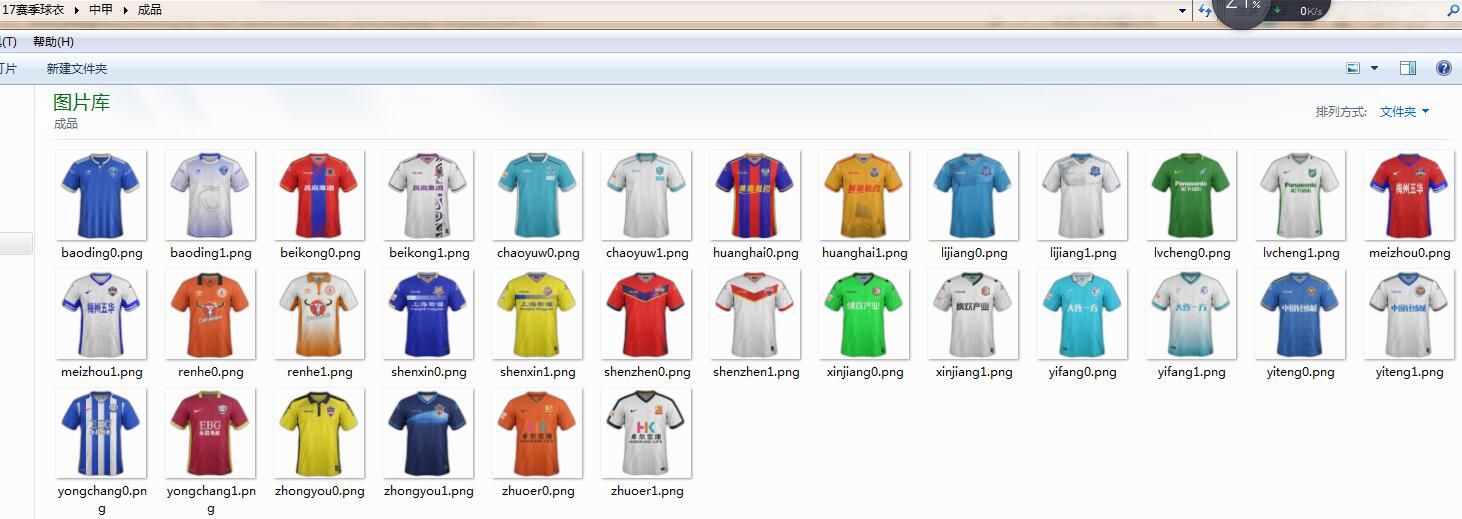The height and width of the screenshot is (519, 1462).
Task: Select xinjiang0.png green jersey thumbnail
Action: point(864,314)
